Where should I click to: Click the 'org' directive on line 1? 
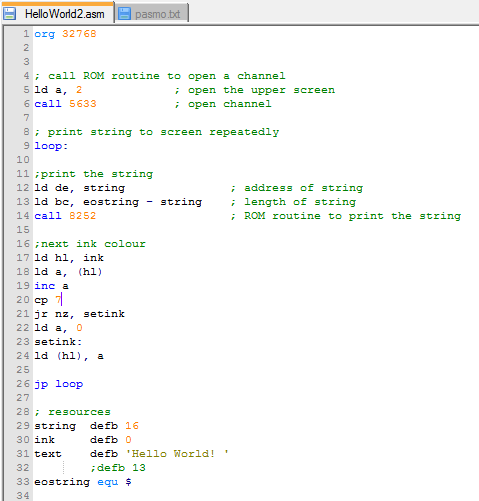45,34
